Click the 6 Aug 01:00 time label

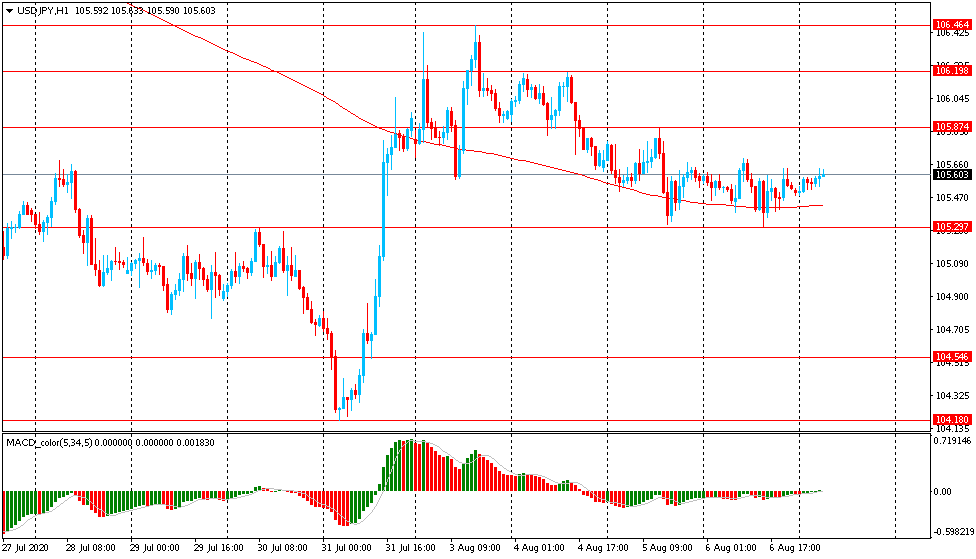click(x=731, y=548)
